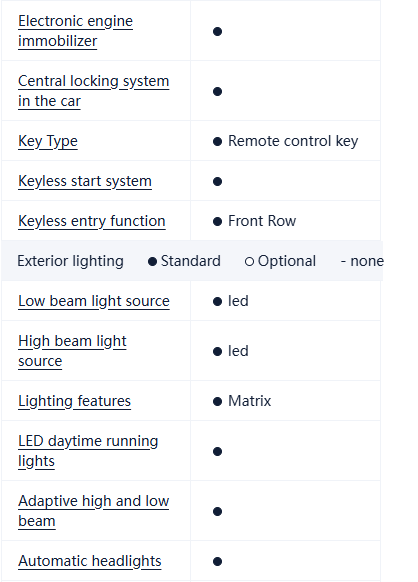Click Adaptive high and low beam link
The height and width of the screenshot is (582, 418).
click(x=94, y=511)
